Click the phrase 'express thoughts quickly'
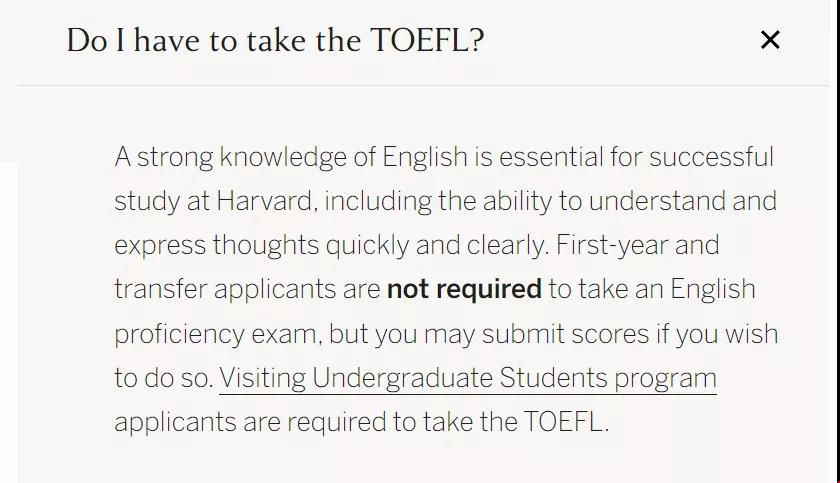This screenshot has width=840, height=483. (262, 246)
